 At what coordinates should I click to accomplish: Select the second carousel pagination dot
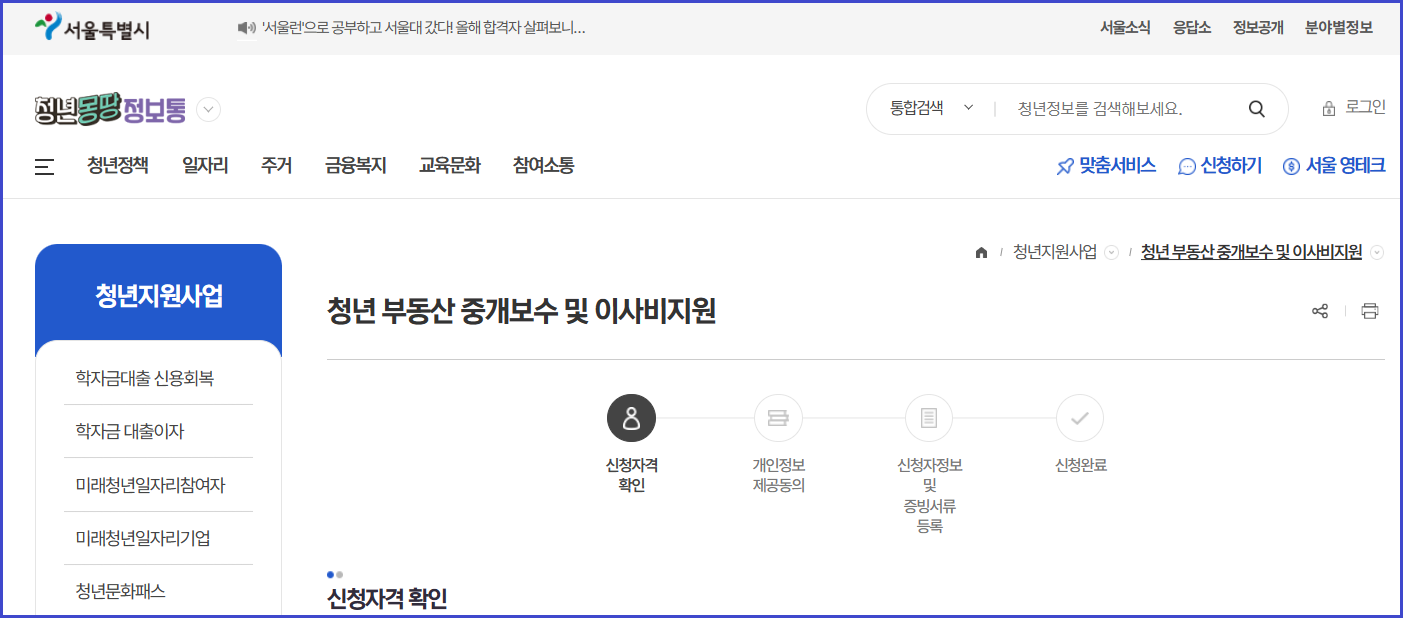[x=340, y=574]
